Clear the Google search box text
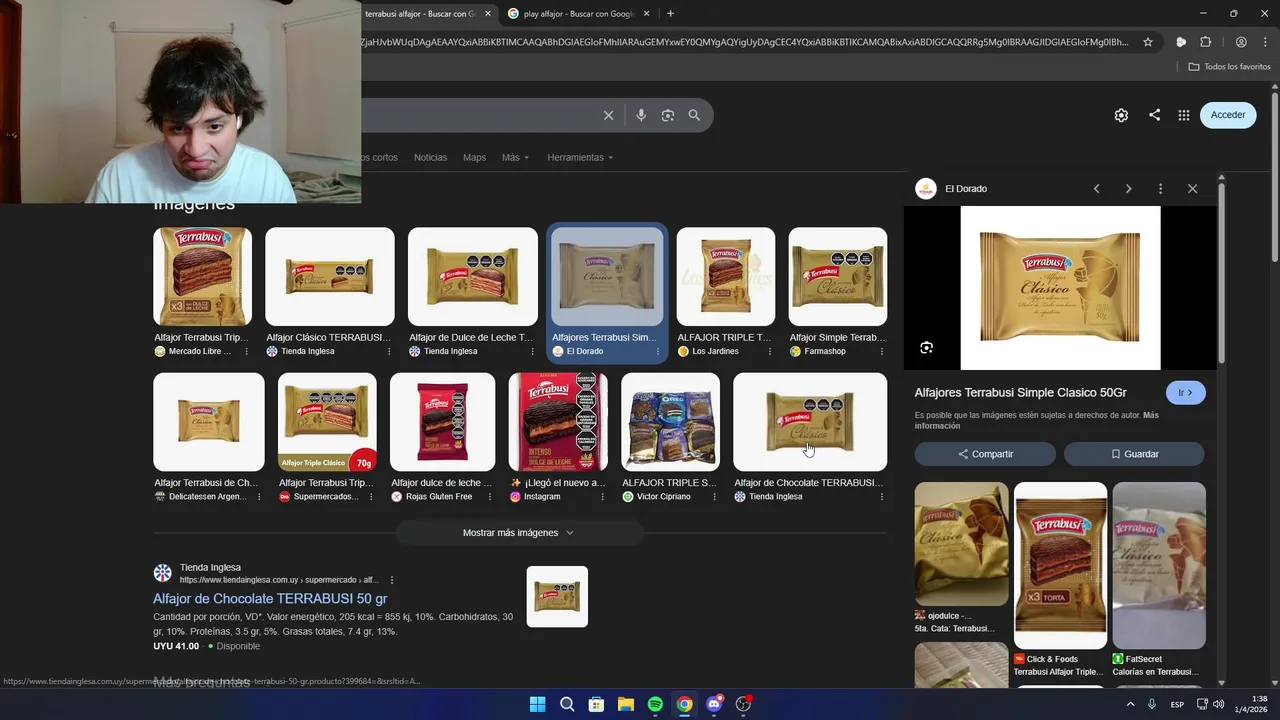Image resolution: width=1280 pixels, height=720 pixels. 608,115
